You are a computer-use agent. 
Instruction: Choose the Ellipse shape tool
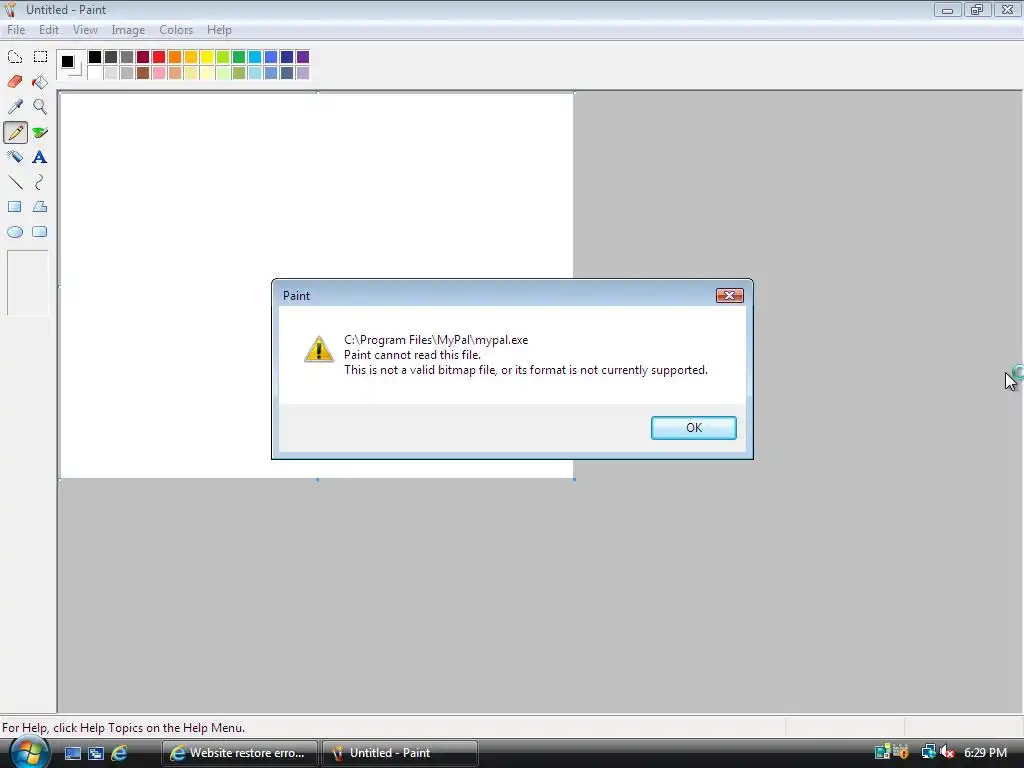pos(15,232)
